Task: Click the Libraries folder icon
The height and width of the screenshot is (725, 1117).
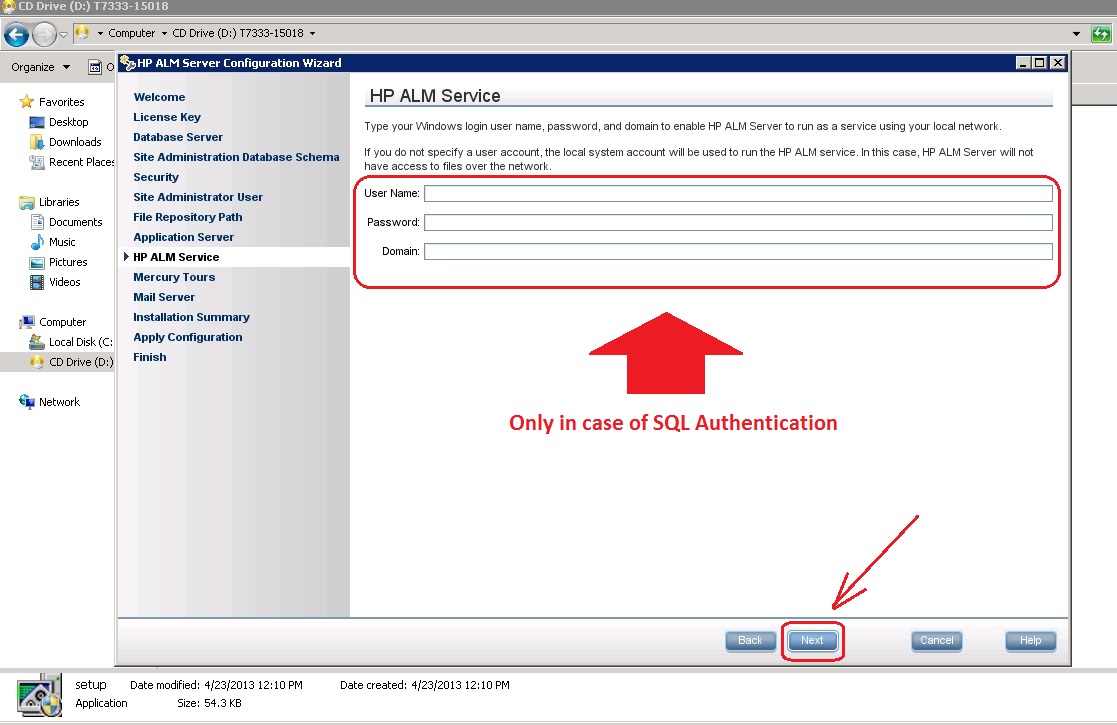Action: point(27,202)
